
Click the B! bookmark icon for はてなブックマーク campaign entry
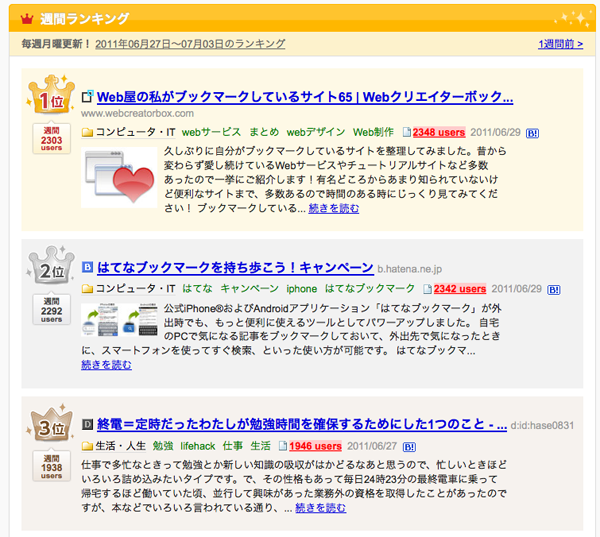pos(553,290)
